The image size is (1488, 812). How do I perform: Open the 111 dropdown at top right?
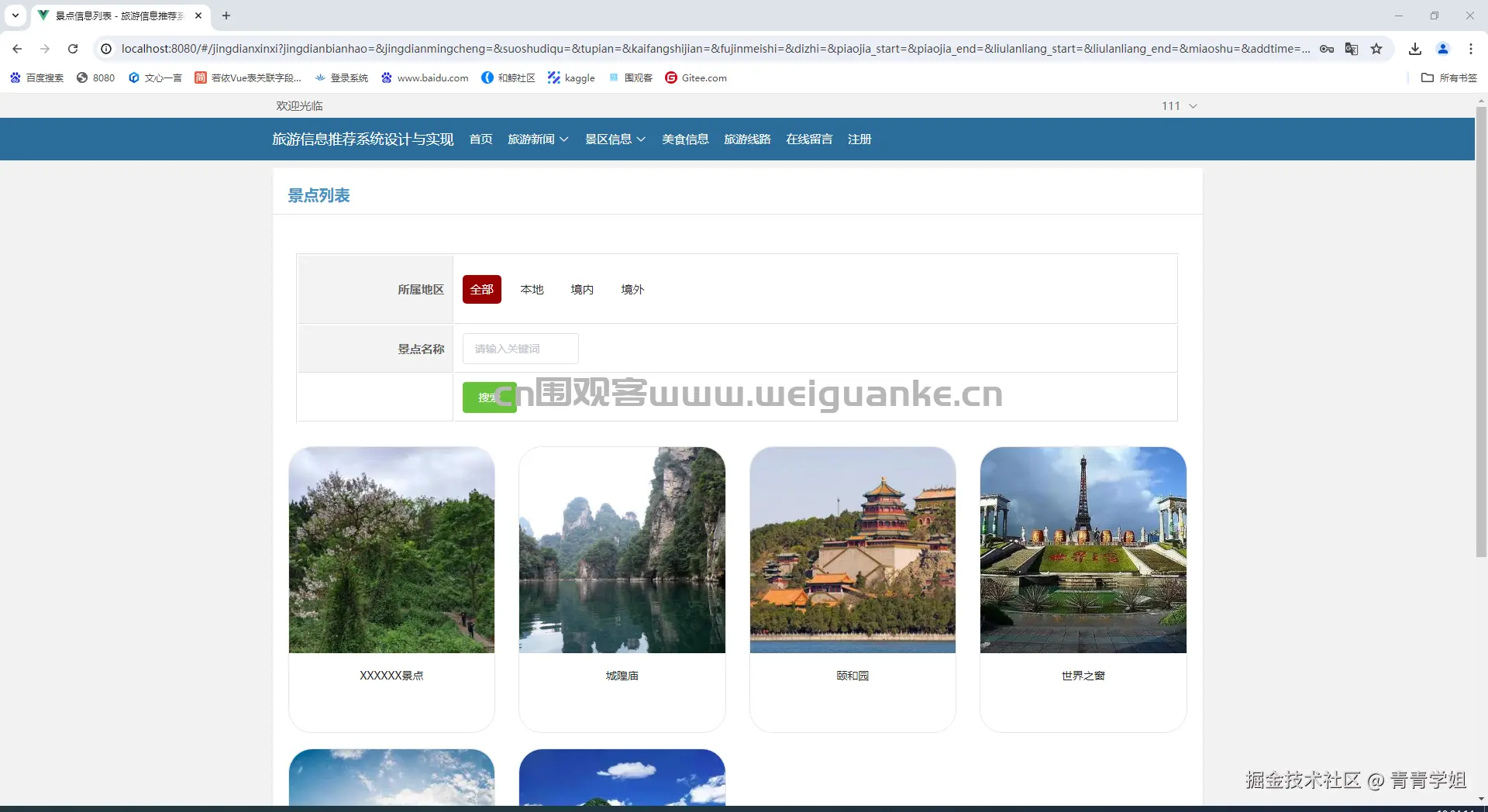point(1178,106)
